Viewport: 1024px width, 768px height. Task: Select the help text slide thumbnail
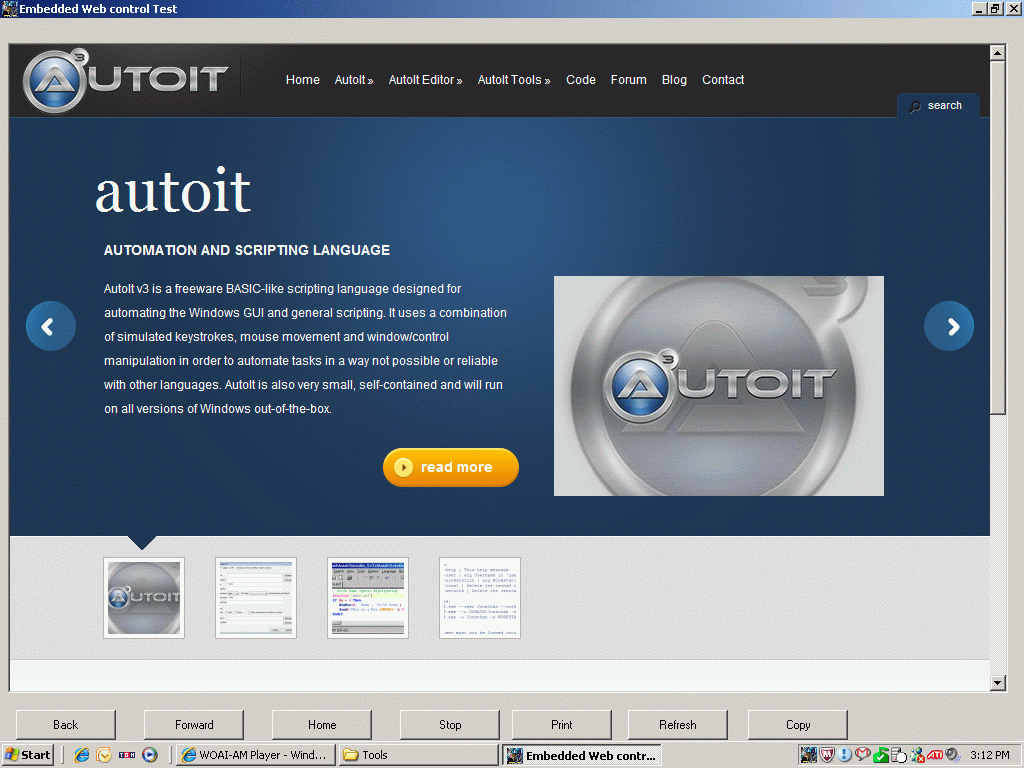(480, 598)
